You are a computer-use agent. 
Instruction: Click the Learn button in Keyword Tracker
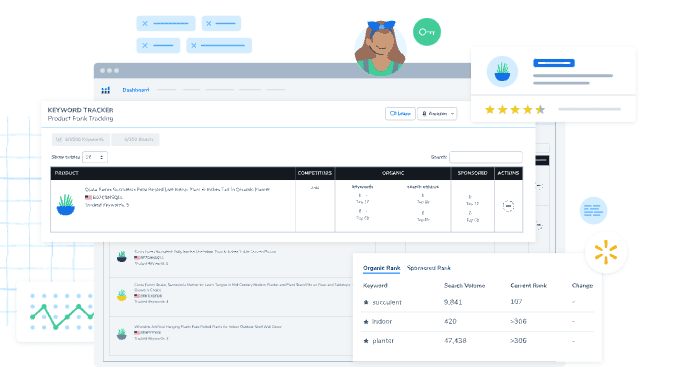pyautogui.click(x=400, y=114)
